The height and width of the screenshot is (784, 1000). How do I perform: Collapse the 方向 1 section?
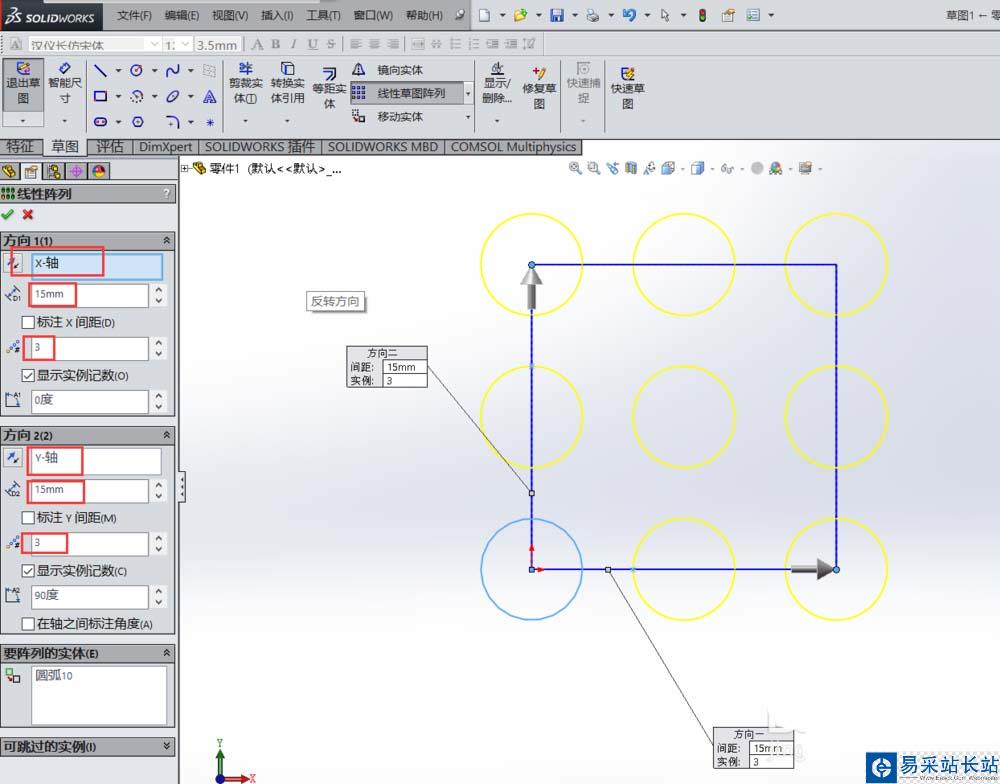[166, 240]
